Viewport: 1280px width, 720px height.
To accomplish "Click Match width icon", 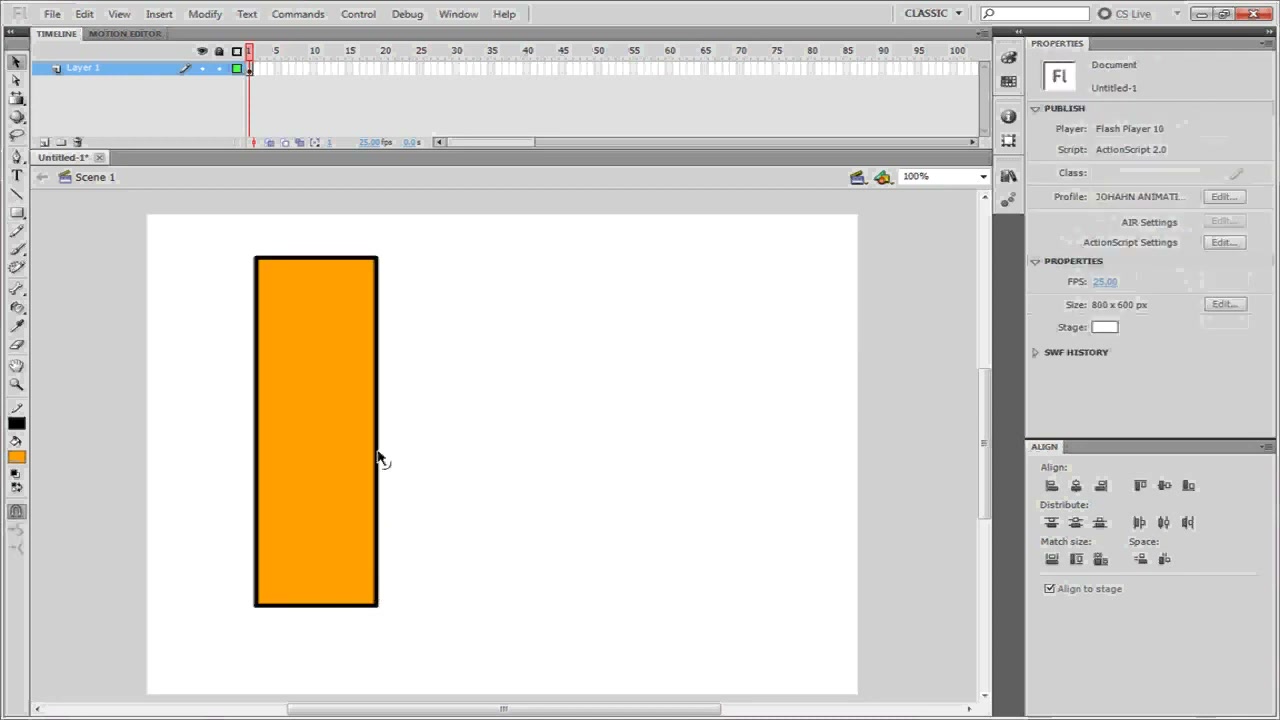I will pyautogui.click(x=1051, y=559).
